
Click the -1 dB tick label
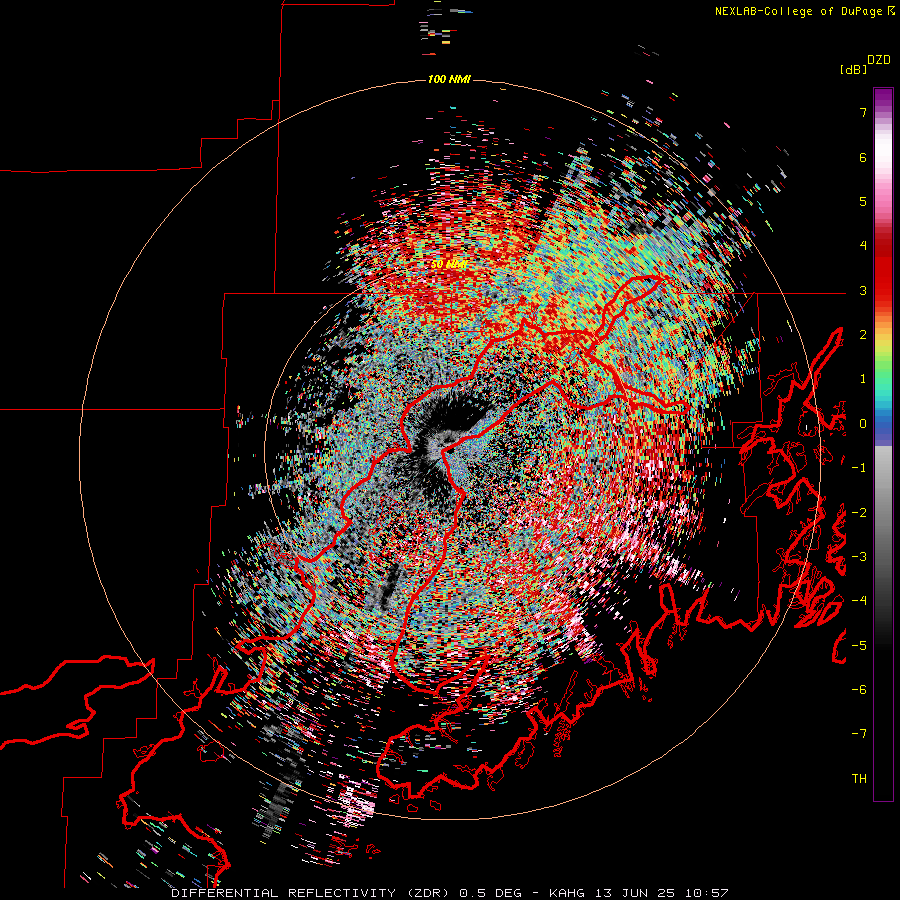click(859, 468)
